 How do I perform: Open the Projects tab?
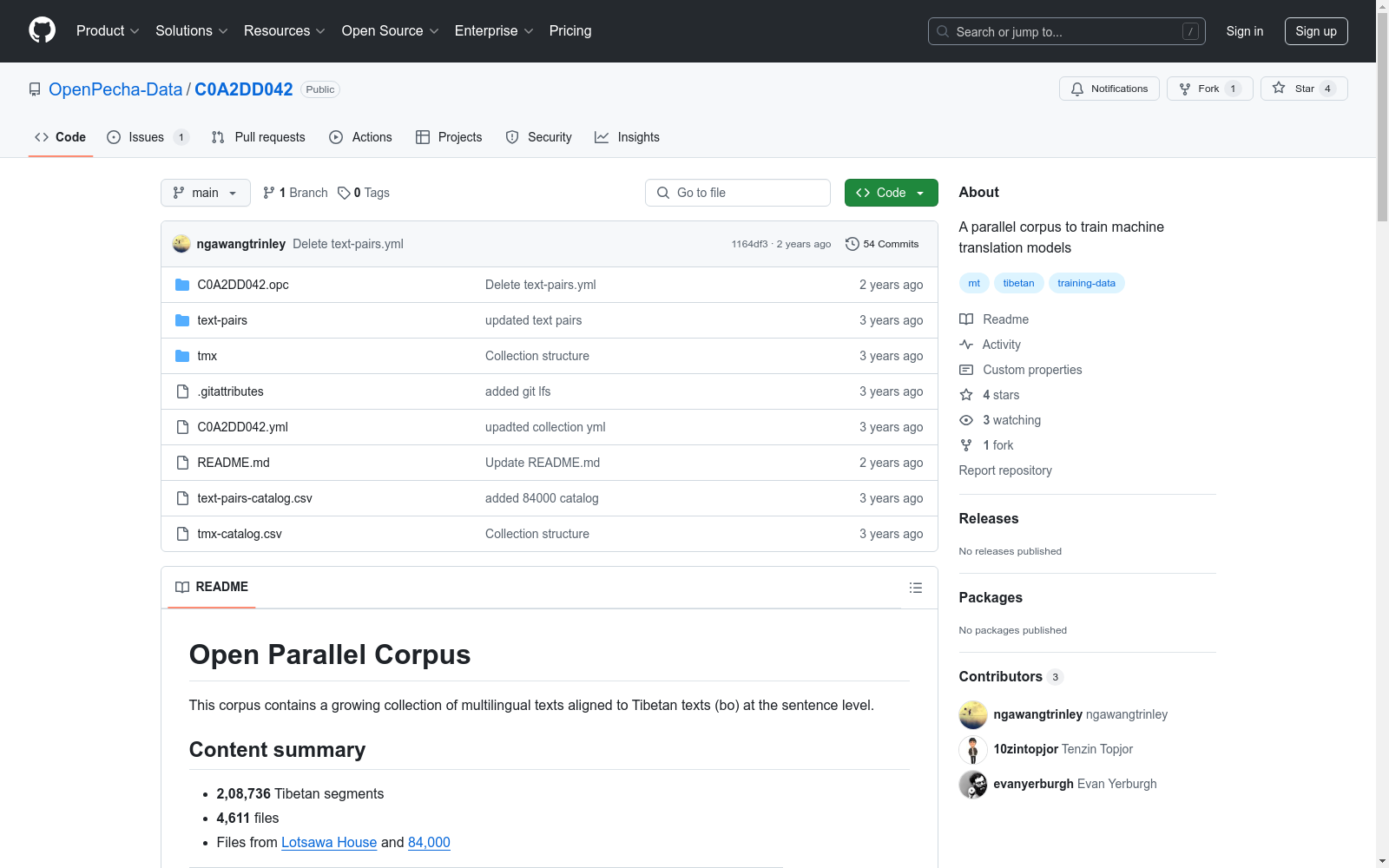449,137
